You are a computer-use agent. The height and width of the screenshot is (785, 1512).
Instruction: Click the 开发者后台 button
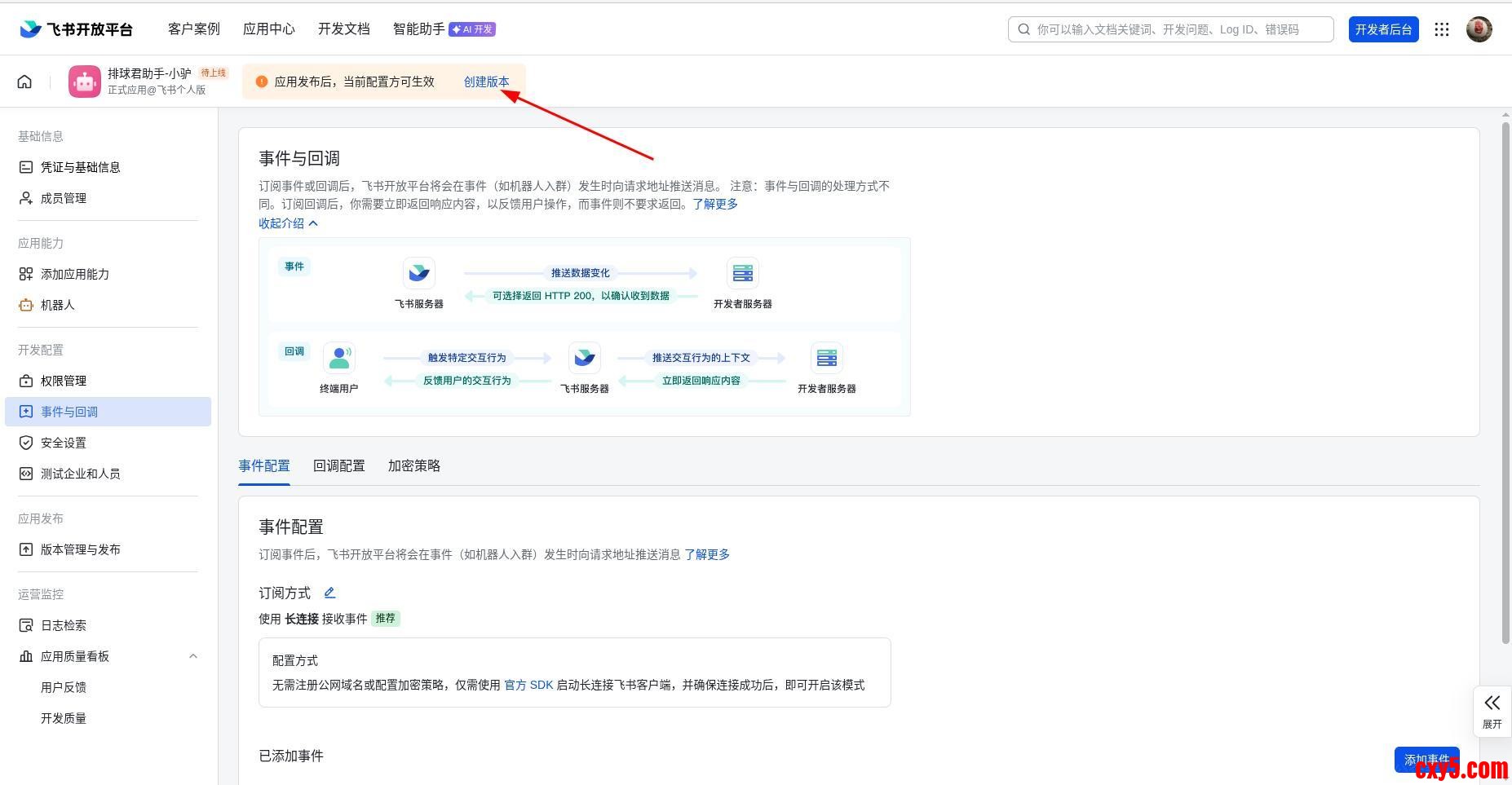[1384, 29]
